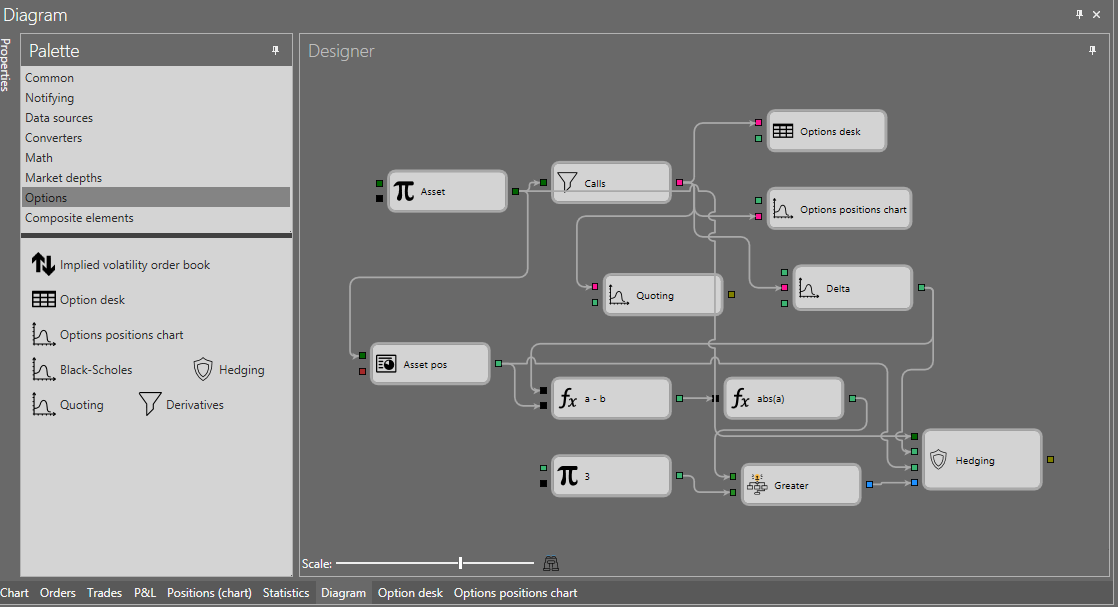
Task: Click the Quoting icon in palette
Action: tap(43, 404)
